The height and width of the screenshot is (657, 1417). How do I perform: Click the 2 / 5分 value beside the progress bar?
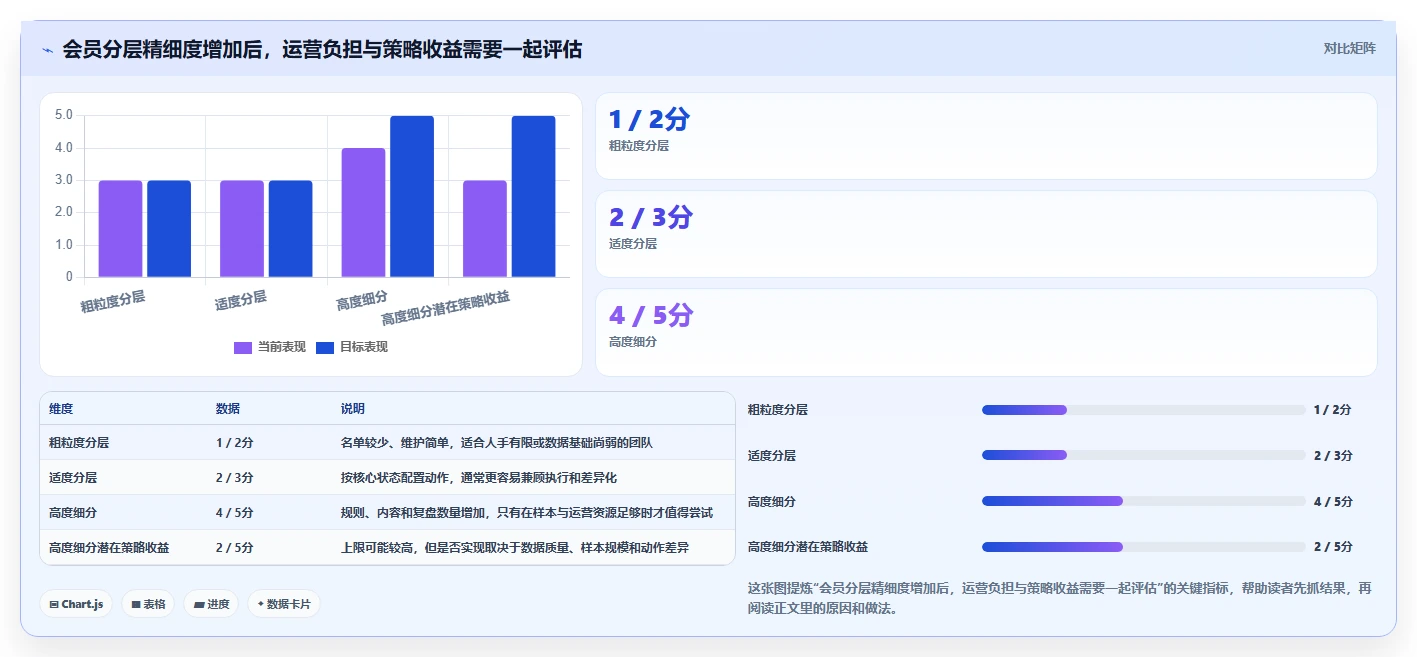pyautogui.click(x=1333, y=547)
